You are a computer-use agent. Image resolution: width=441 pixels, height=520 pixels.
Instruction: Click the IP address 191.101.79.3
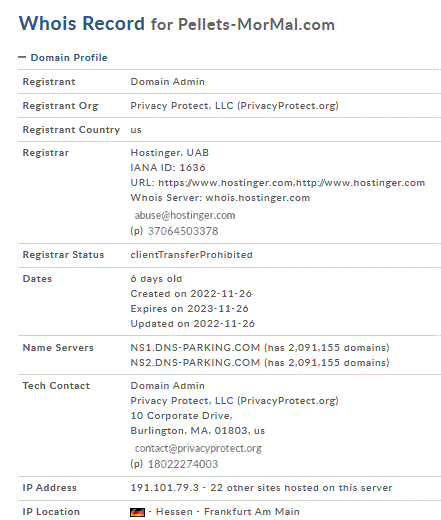tap(164, 488)
